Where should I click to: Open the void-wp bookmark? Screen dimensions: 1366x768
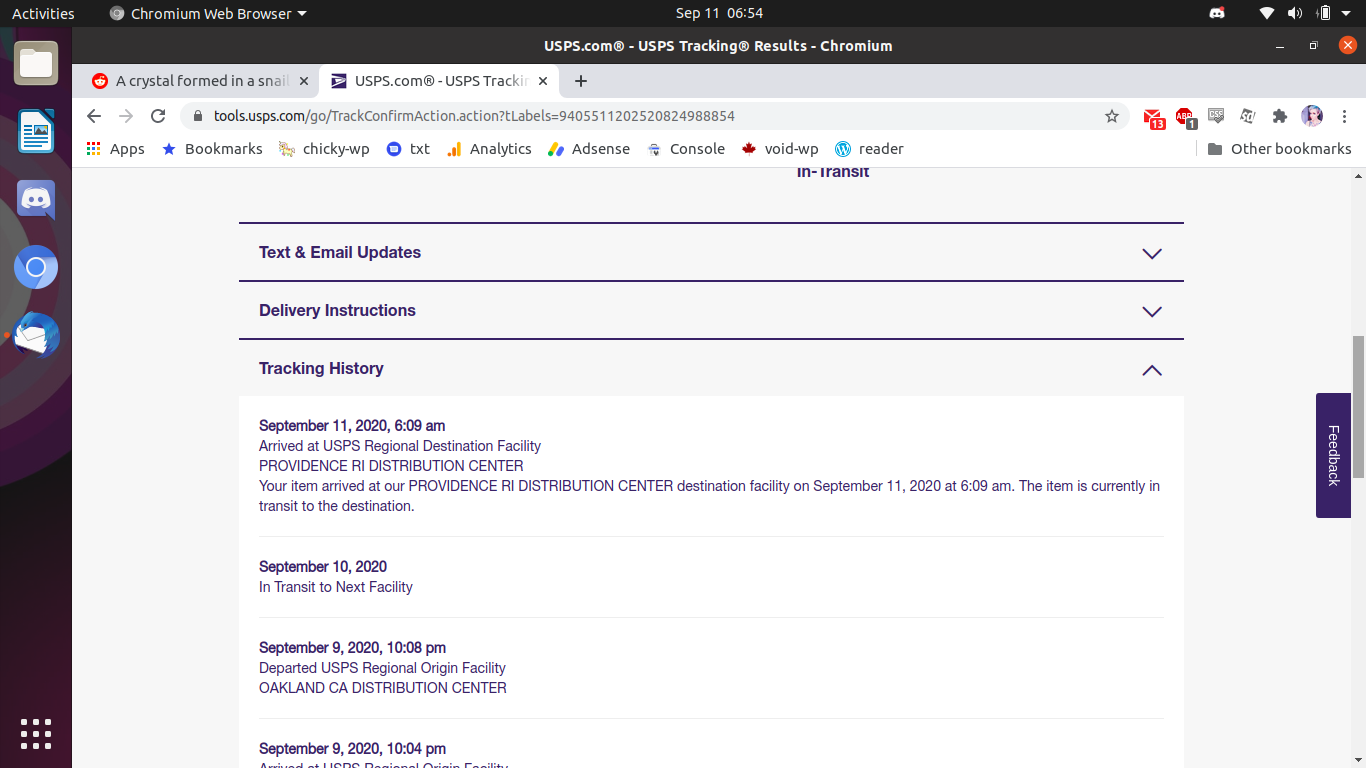point(780,149)
